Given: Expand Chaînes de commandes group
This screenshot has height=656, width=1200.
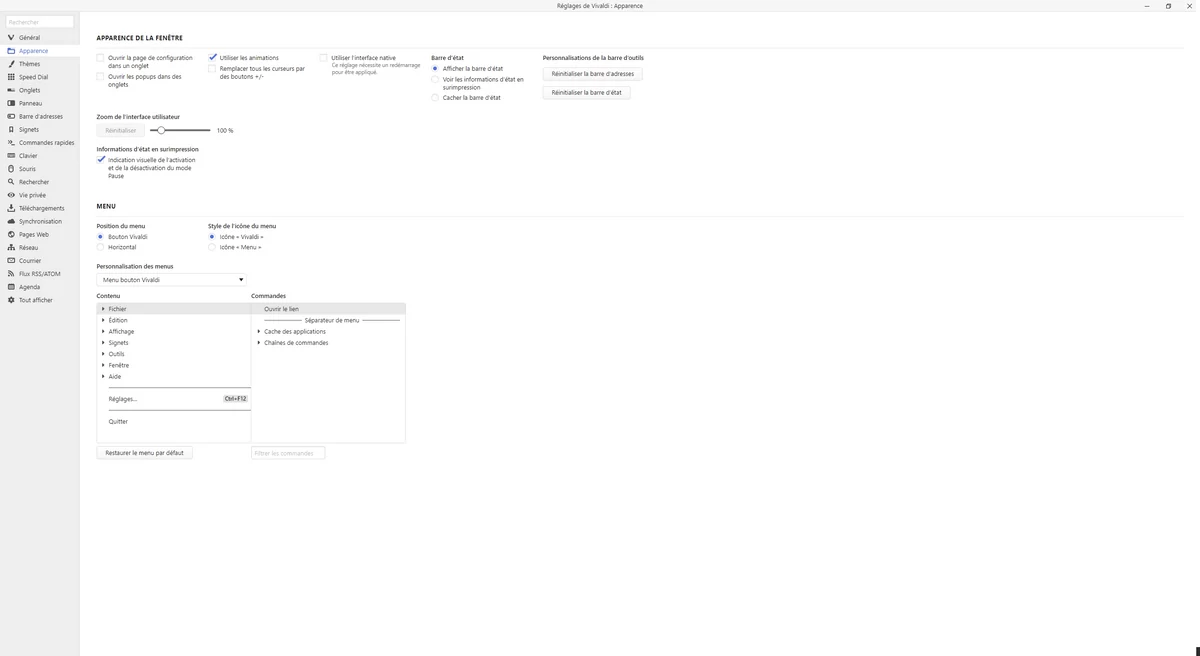Looking at the screenshot, I should [259, 343].
